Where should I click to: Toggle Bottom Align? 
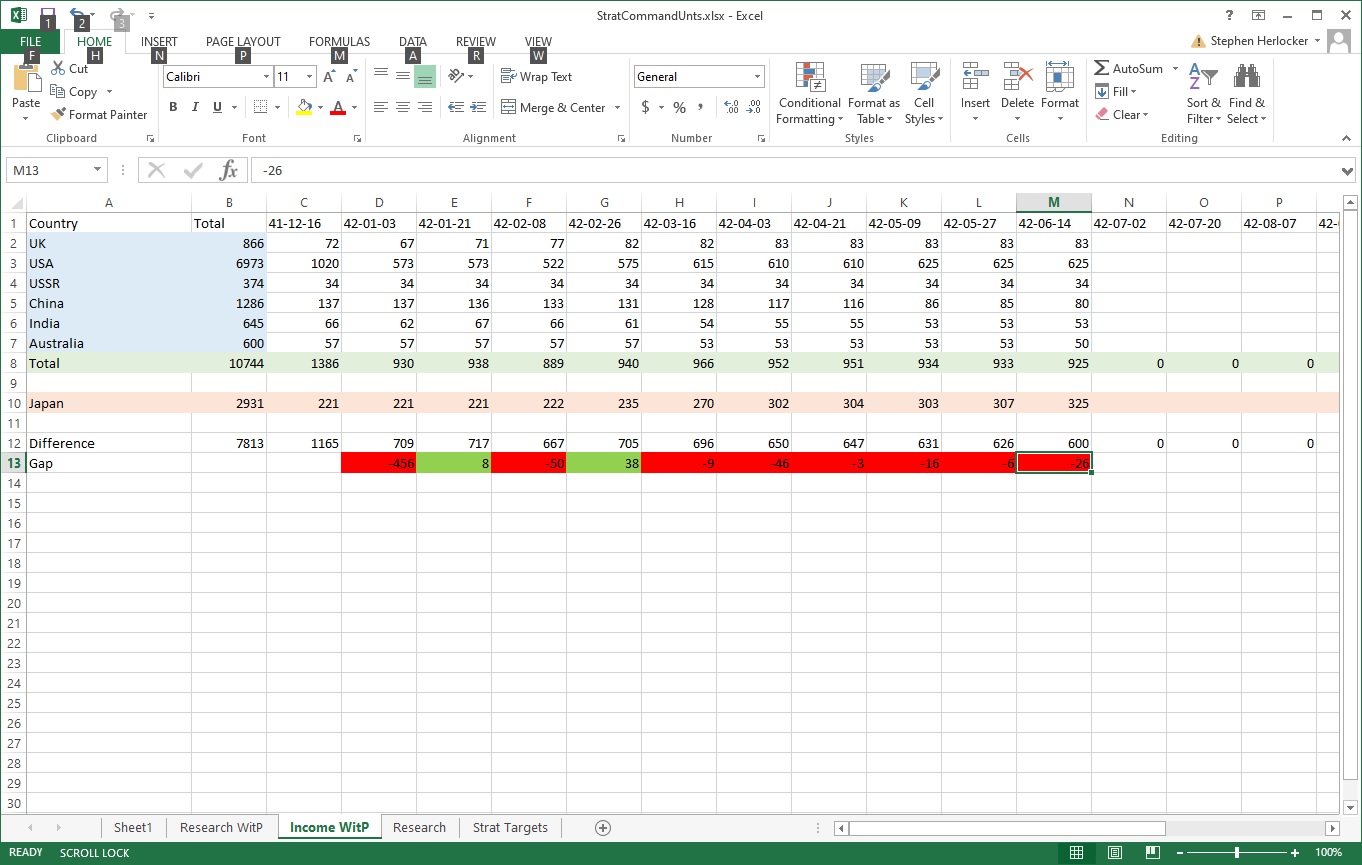point(425,77)
